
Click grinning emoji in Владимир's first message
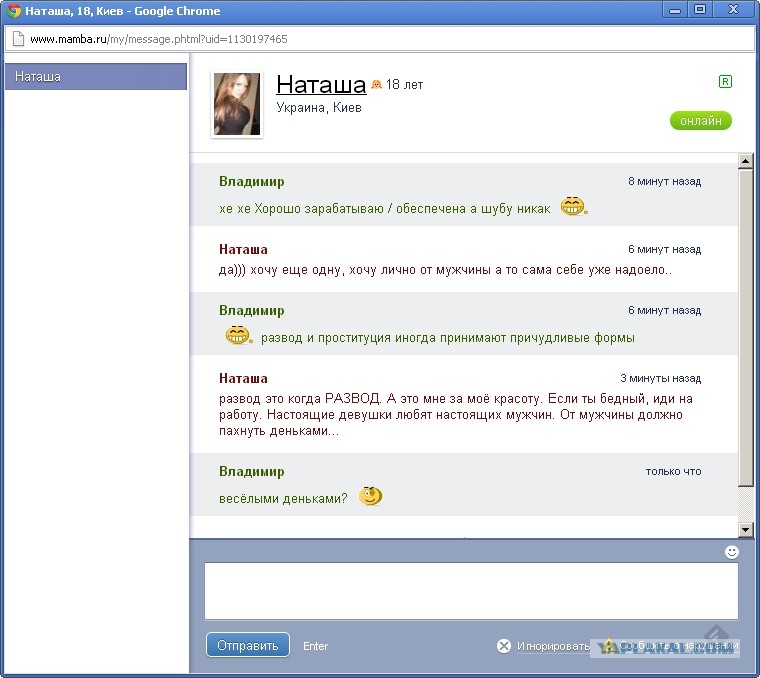[x=571, y=207]
